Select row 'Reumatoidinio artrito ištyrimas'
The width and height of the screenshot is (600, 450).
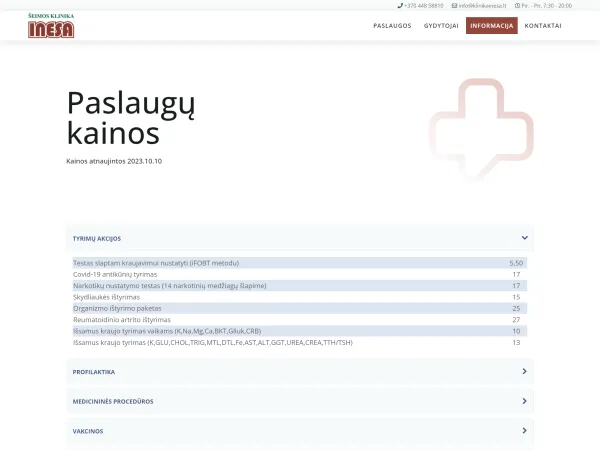tap(300, 320)
